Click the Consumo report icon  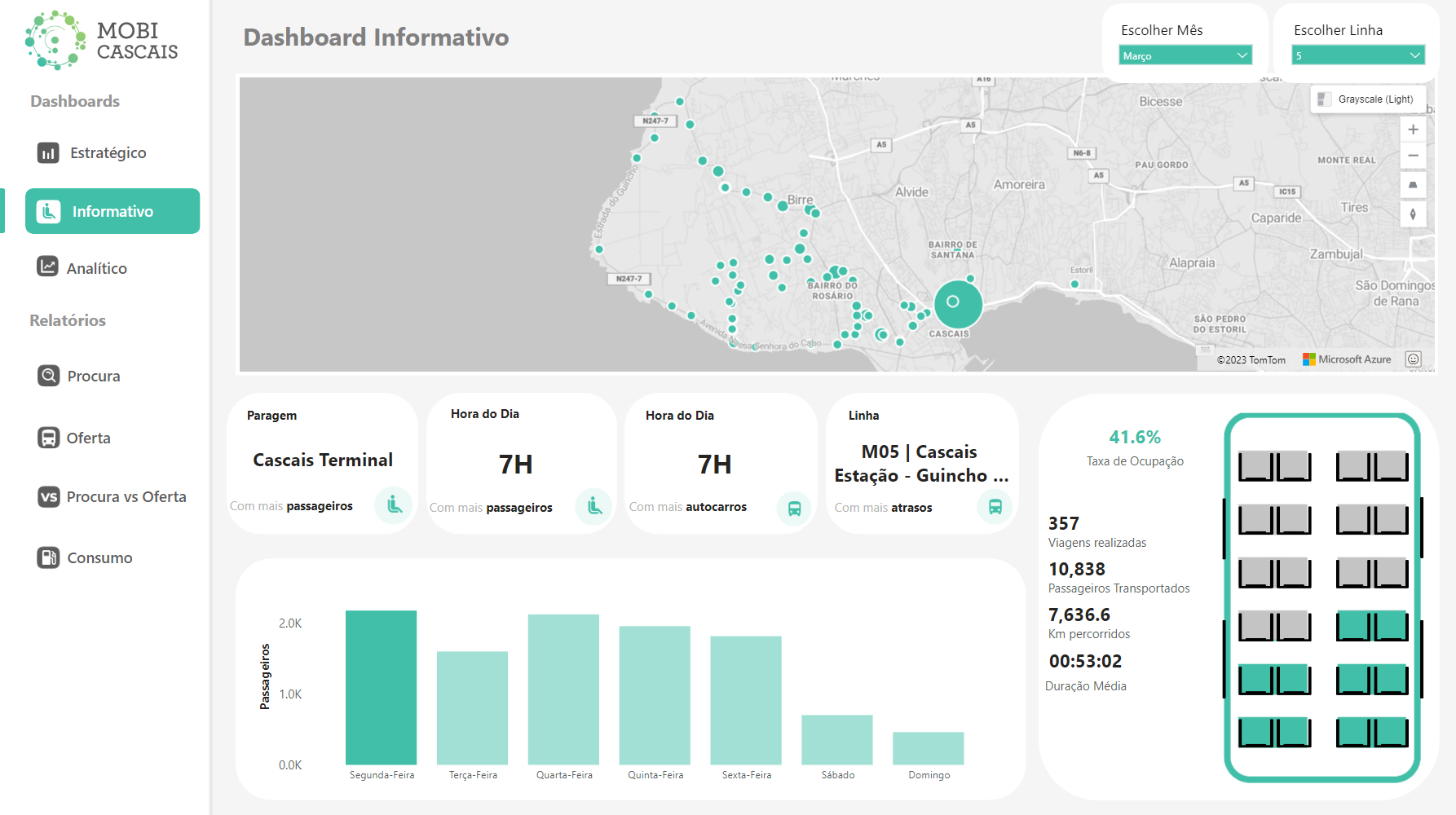pos(47,557)
